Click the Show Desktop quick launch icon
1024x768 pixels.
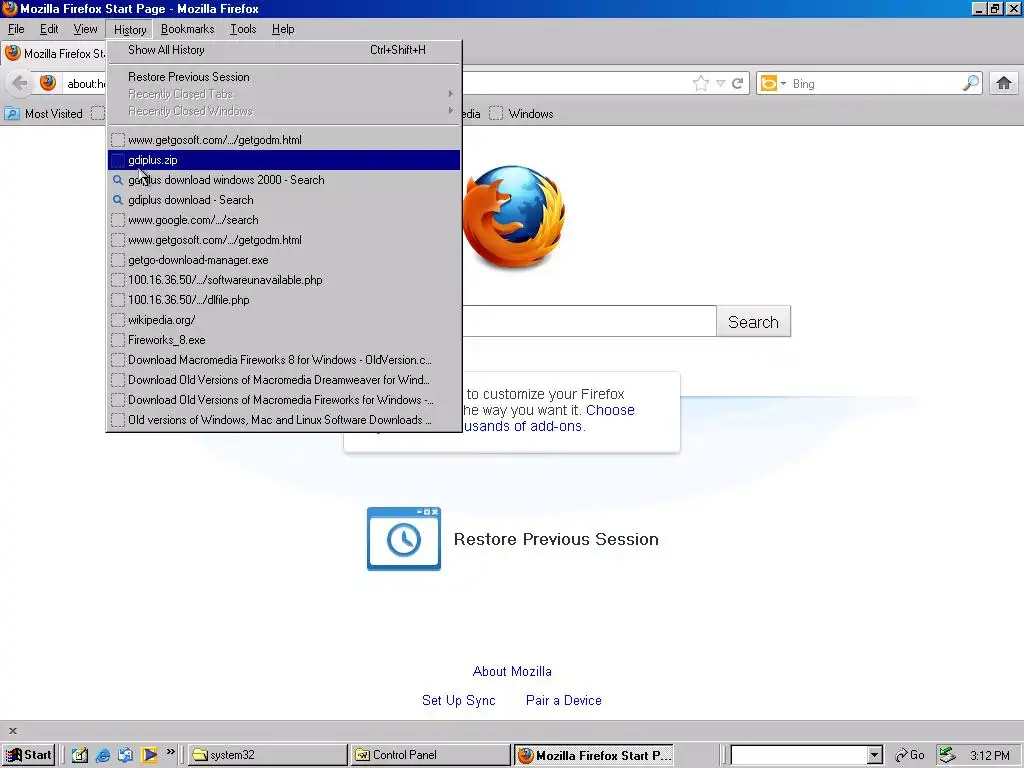point(80,755)
